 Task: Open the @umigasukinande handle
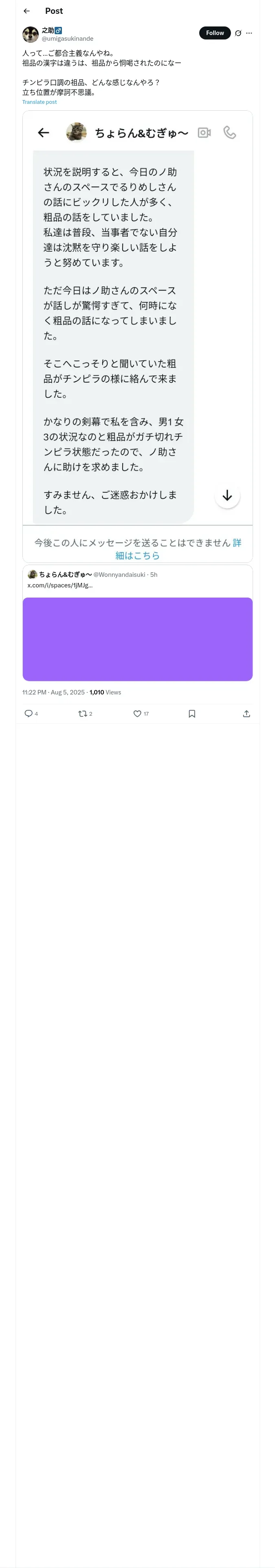coord(67,38)
